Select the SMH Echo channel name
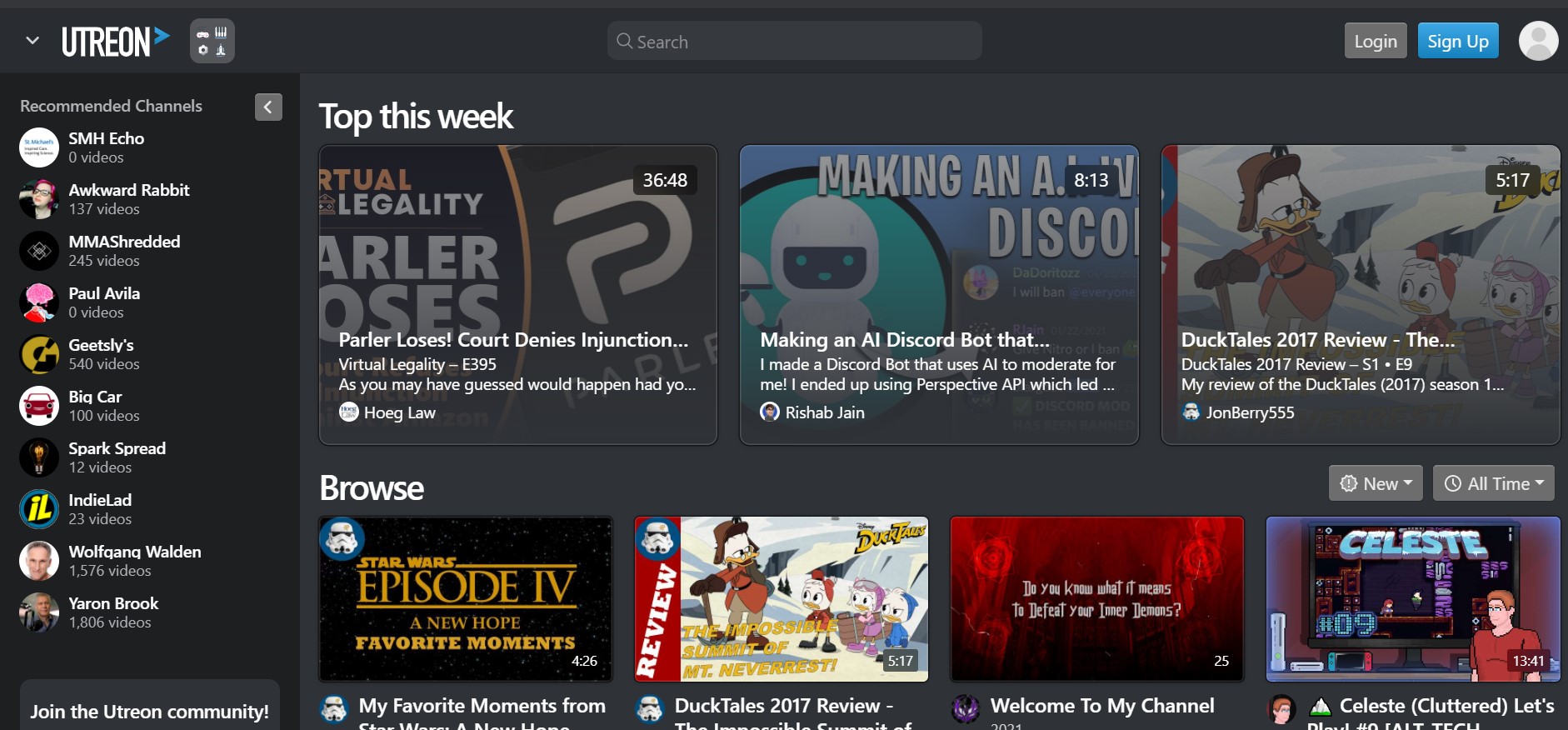Image resolution: width=1568 pixels, height=730 pixels. click(106, 138)
